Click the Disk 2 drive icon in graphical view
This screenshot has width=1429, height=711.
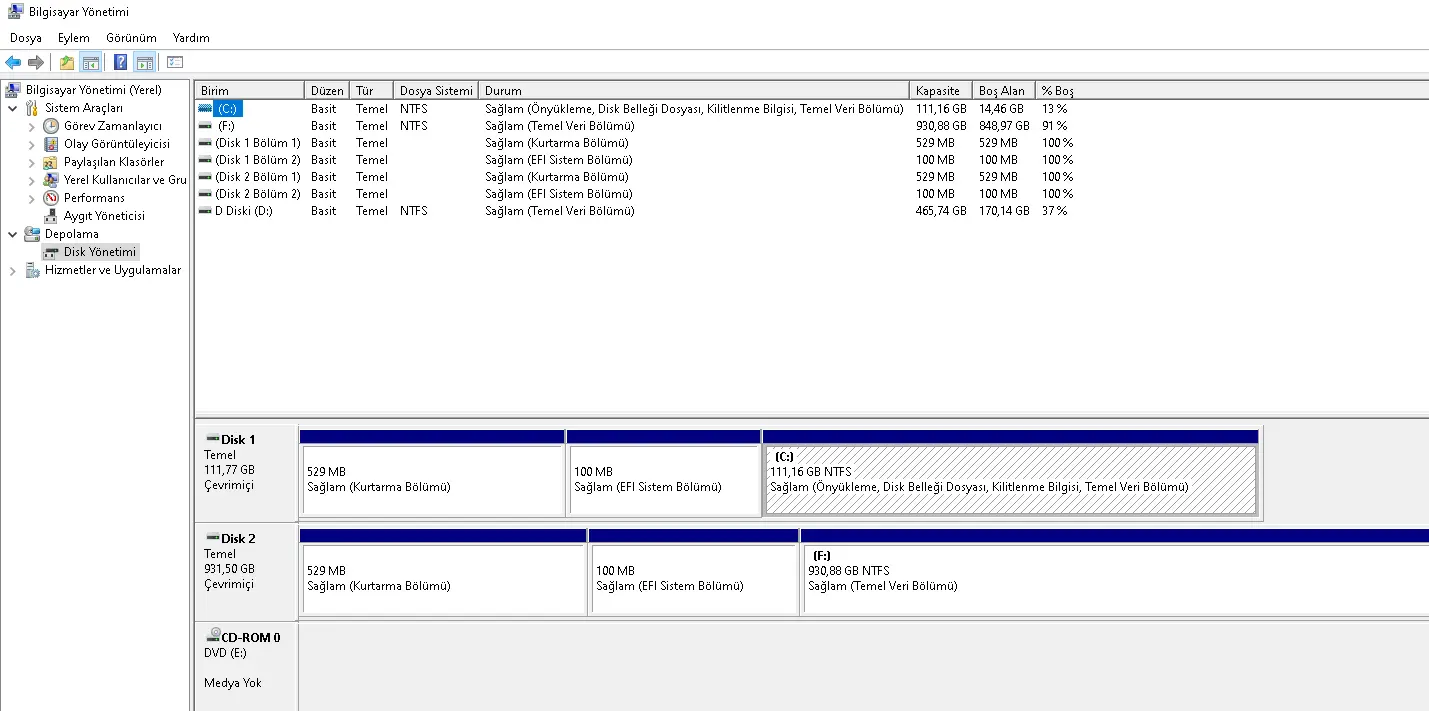pos(212,538)
